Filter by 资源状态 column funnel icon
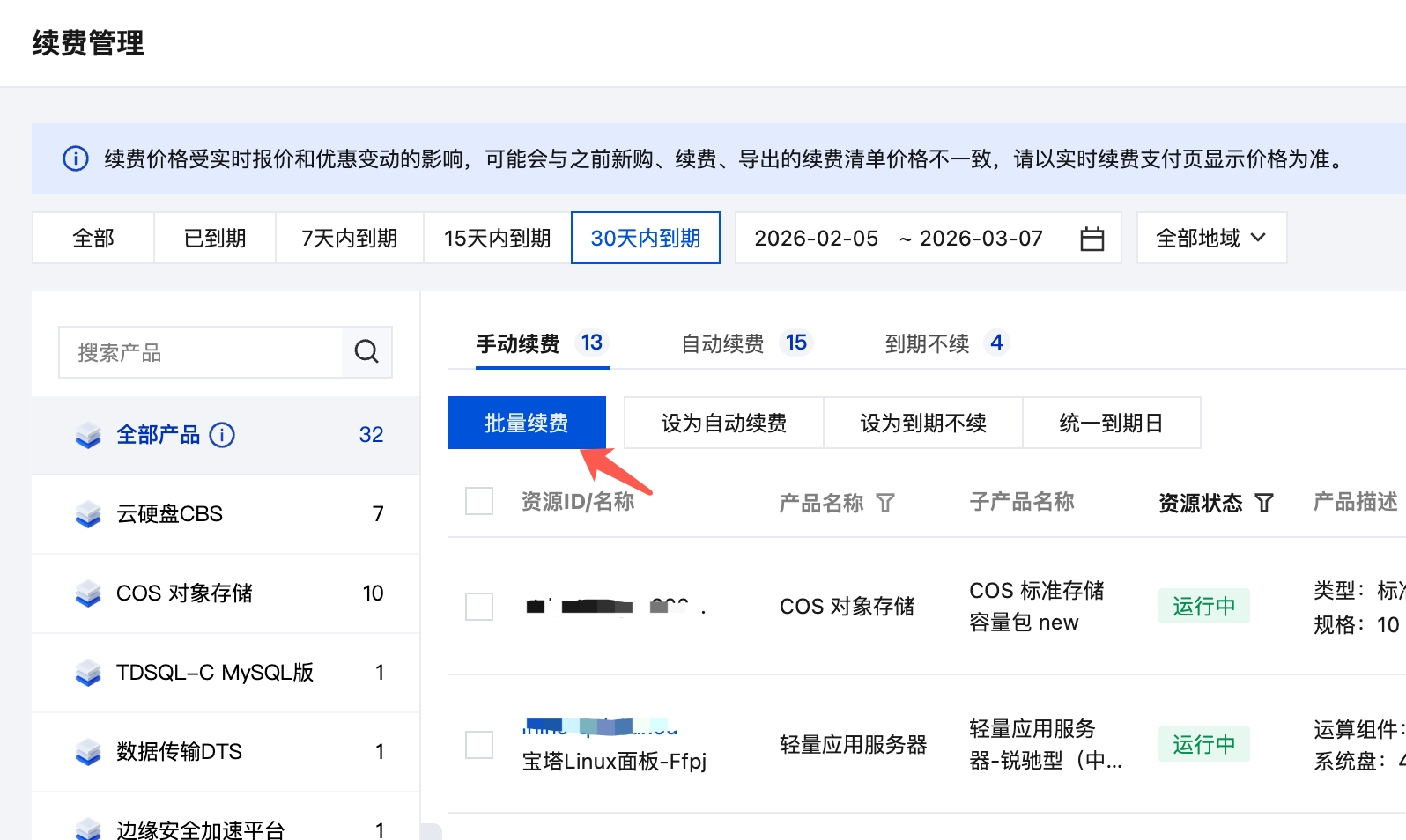The width and height of the screenshot is (1406, 840). point(1264,503)
